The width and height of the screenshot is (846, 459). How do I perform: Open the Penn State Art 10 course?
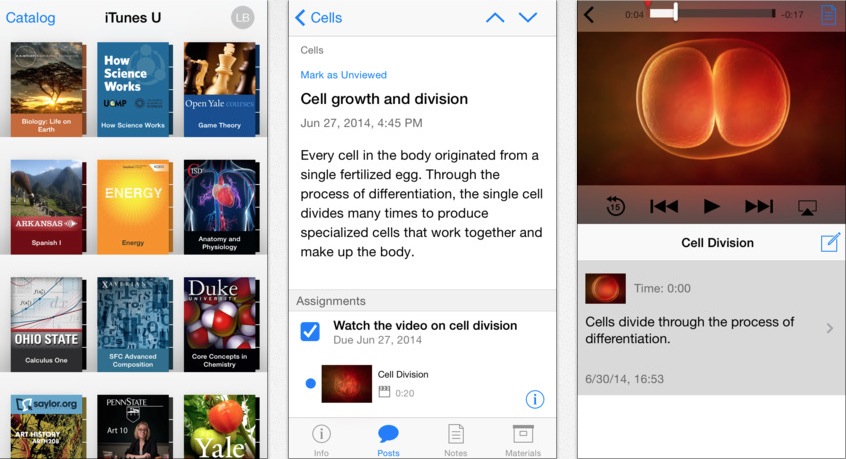tap(134, 427)
